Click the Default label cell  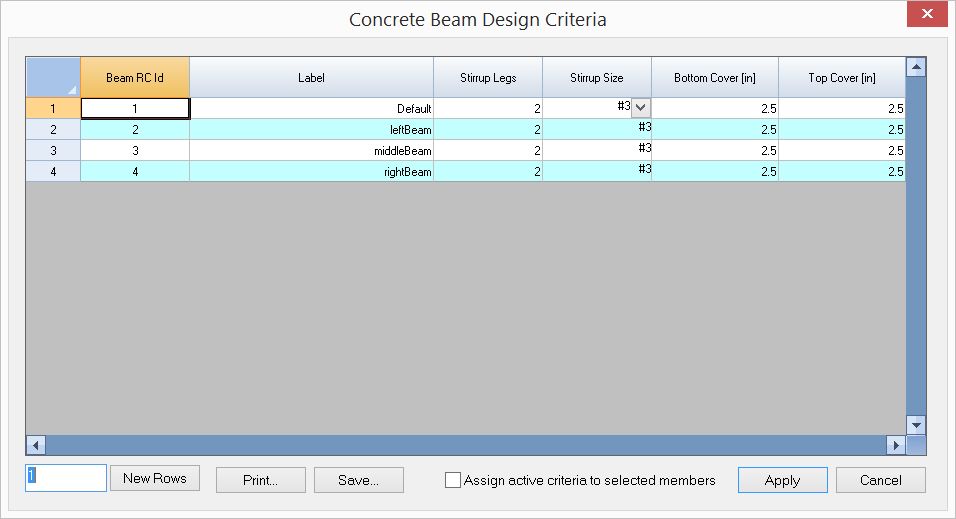click(x=312, y=109)
